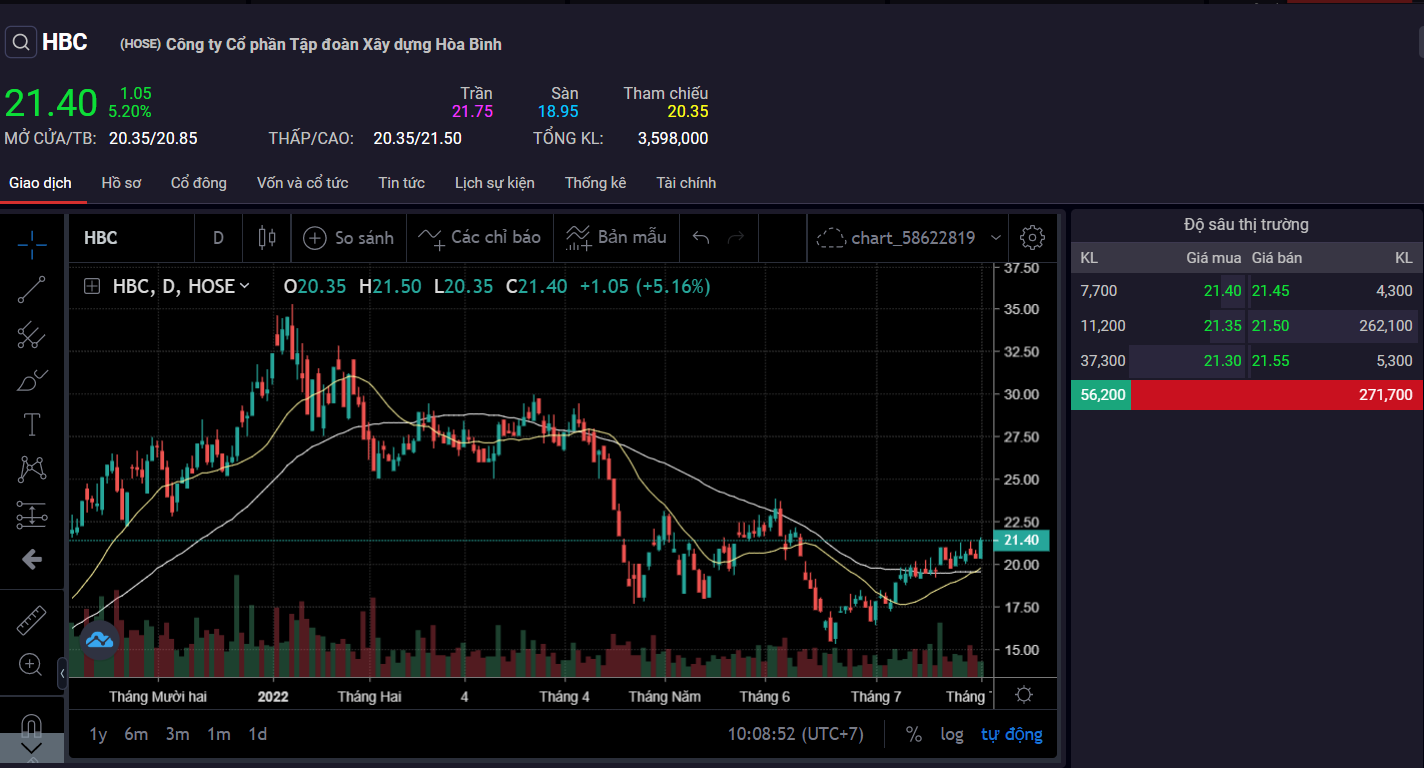Open the measure ruler tool

[32, 621]
